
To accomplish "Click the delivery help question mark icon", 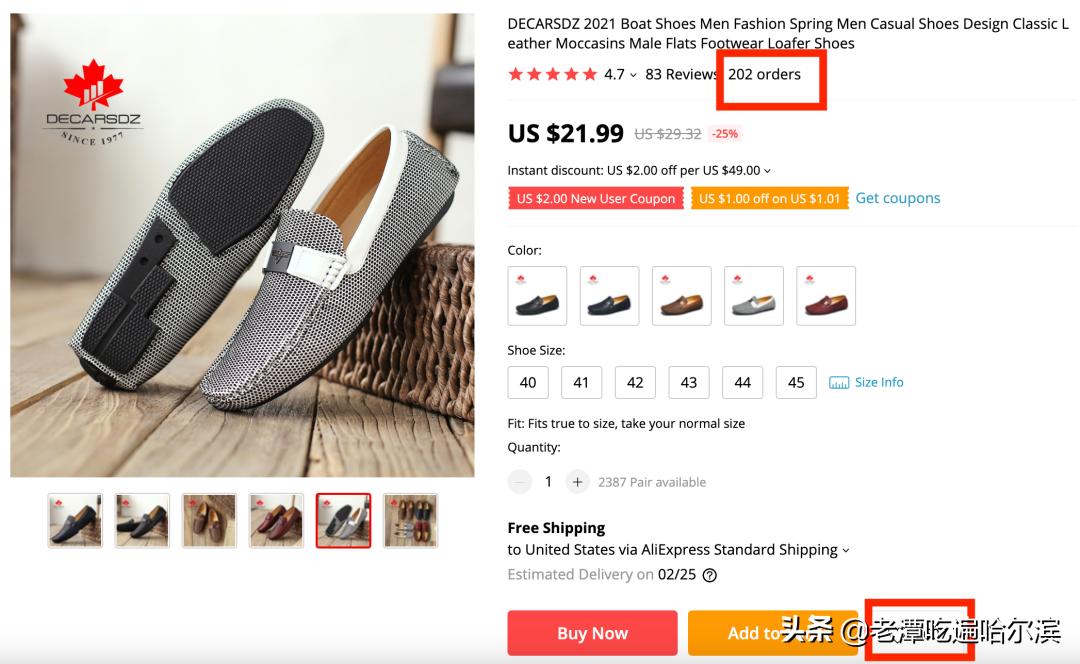I will pyautogui.click(x=710, y=575).
